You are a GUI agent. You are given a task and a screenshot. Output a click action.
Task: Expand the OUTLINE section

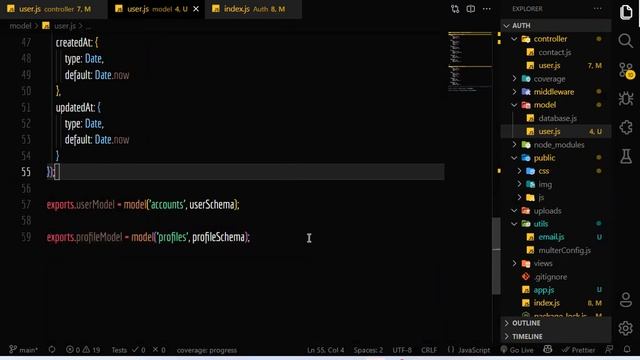(x=556, y=323)
